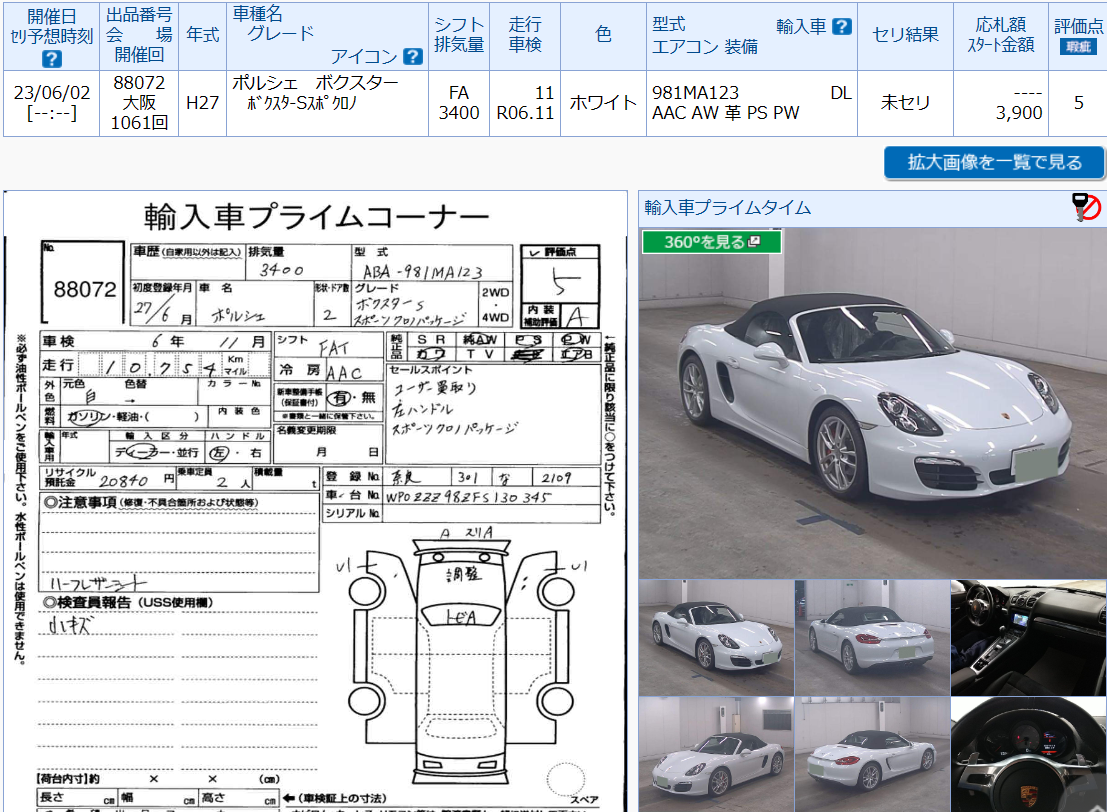Click the 色 column header

pos(603,35)
